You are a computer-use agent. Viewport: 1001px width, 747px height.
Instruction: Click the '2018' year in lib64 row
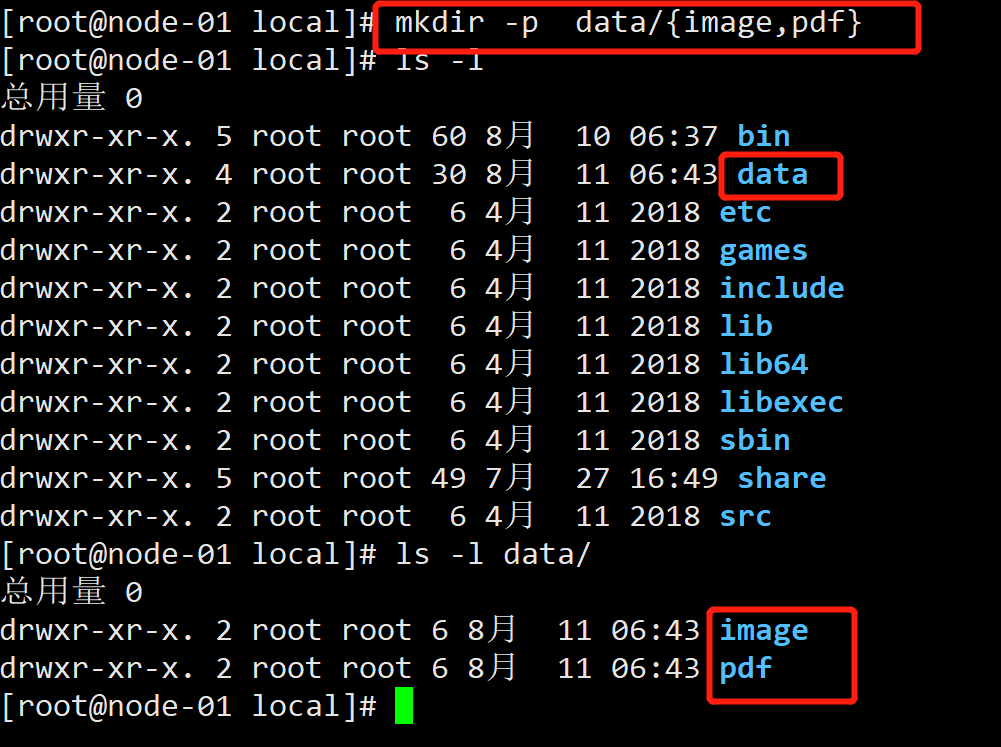[x=665, y=364]
